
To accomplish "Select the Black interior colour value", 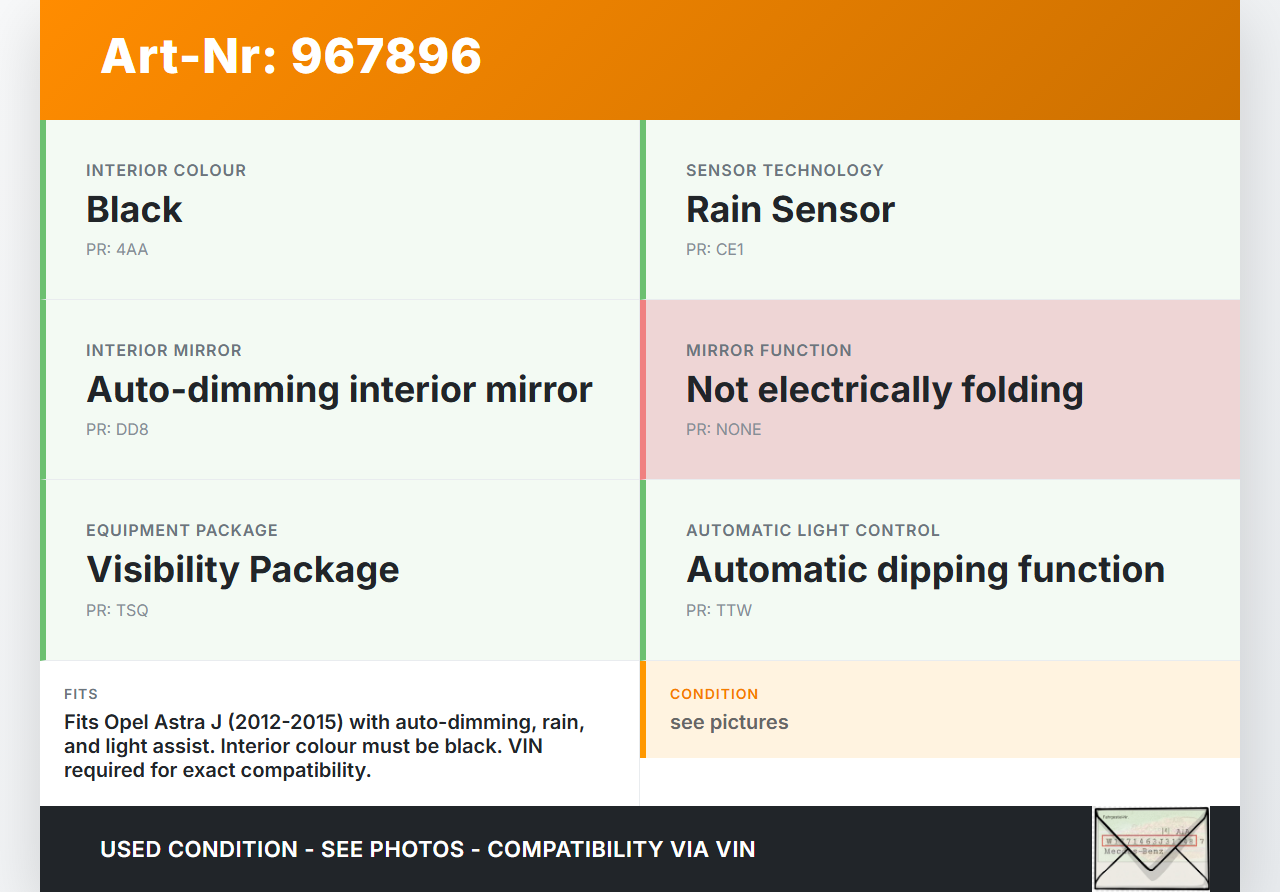I will click(134, 210).
